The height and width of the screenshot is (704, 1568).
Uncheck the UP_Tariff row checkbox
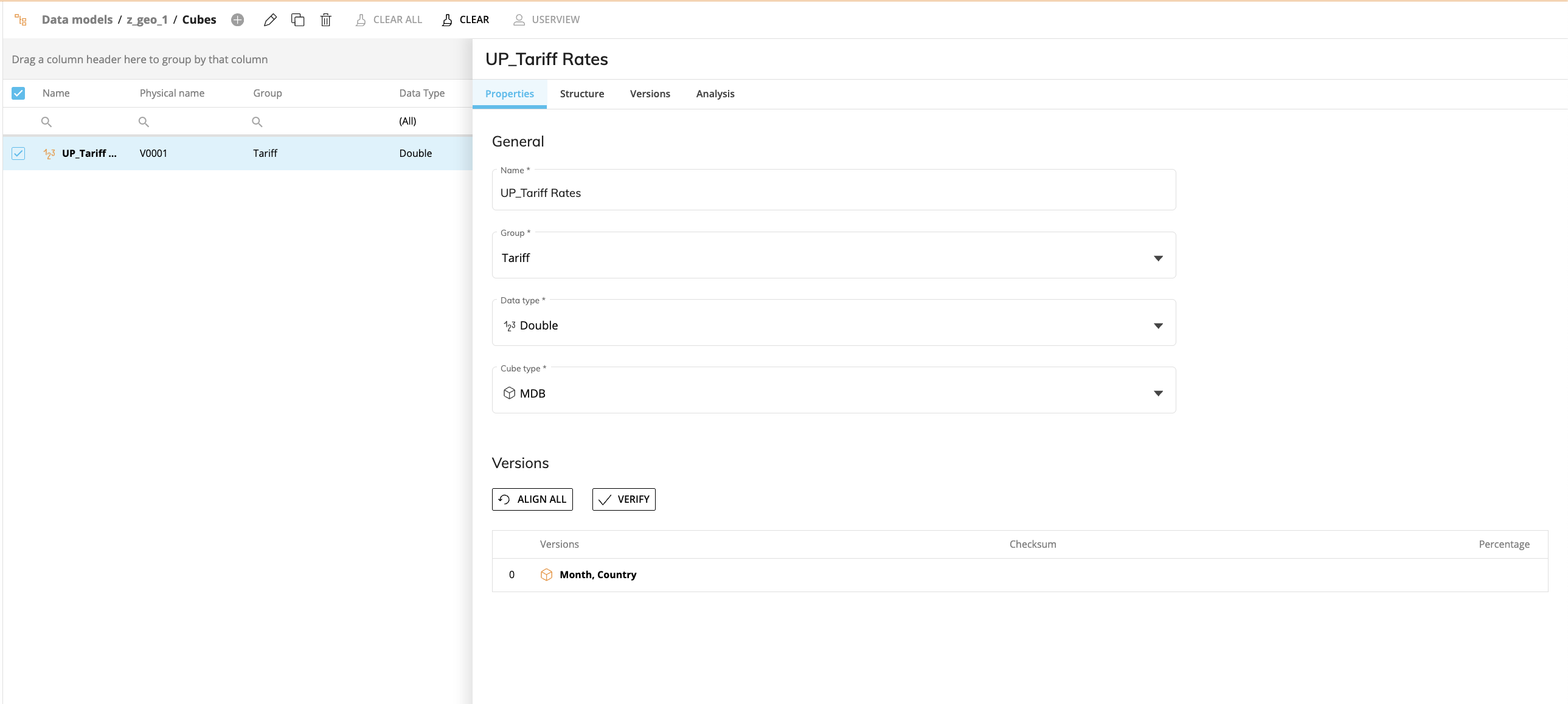pyautogui.click(x=18, y=153)
